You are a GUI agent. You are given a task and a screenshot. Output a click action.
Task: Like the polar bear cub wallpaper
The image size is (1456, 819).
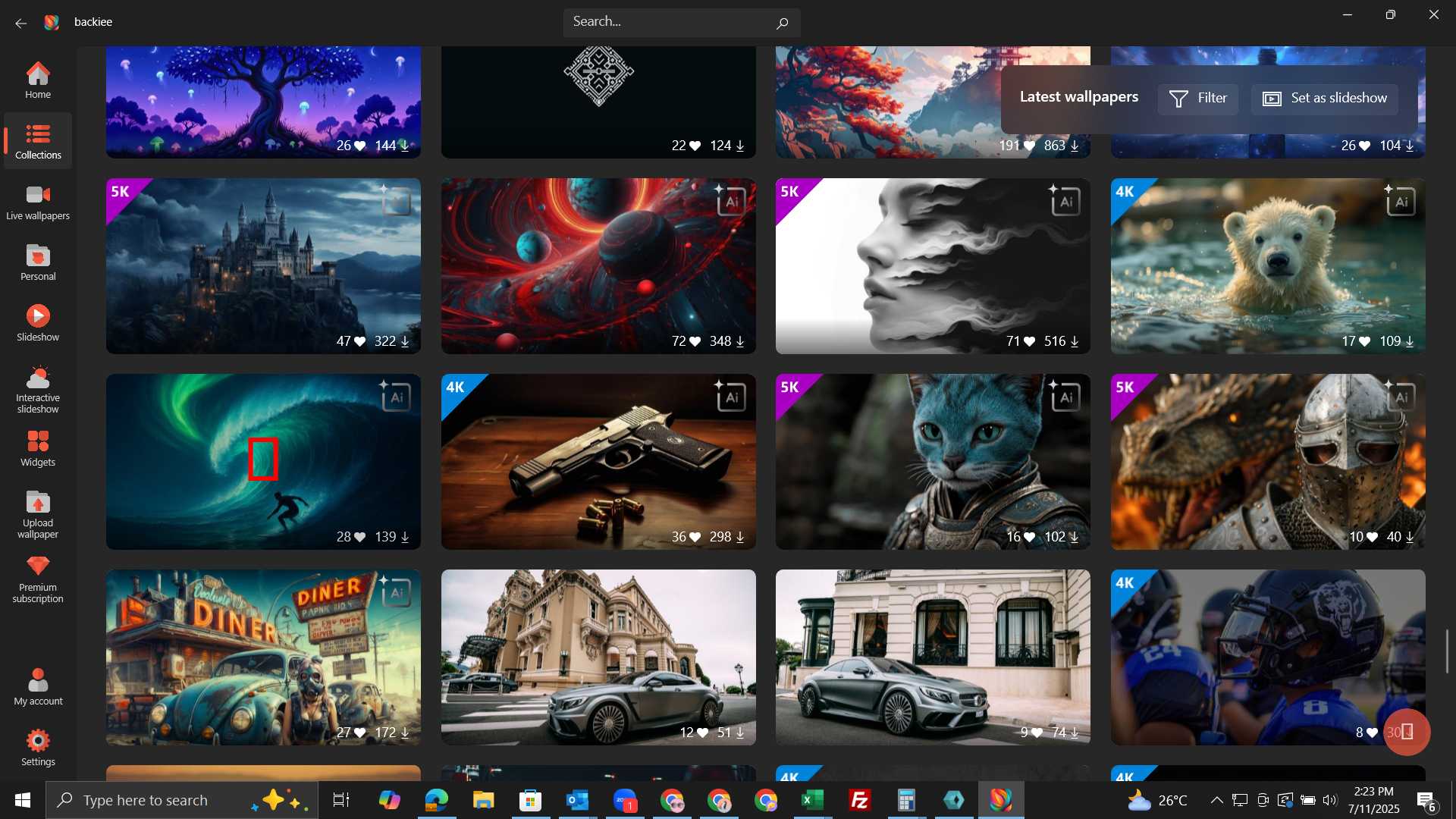click(1364, 342)
